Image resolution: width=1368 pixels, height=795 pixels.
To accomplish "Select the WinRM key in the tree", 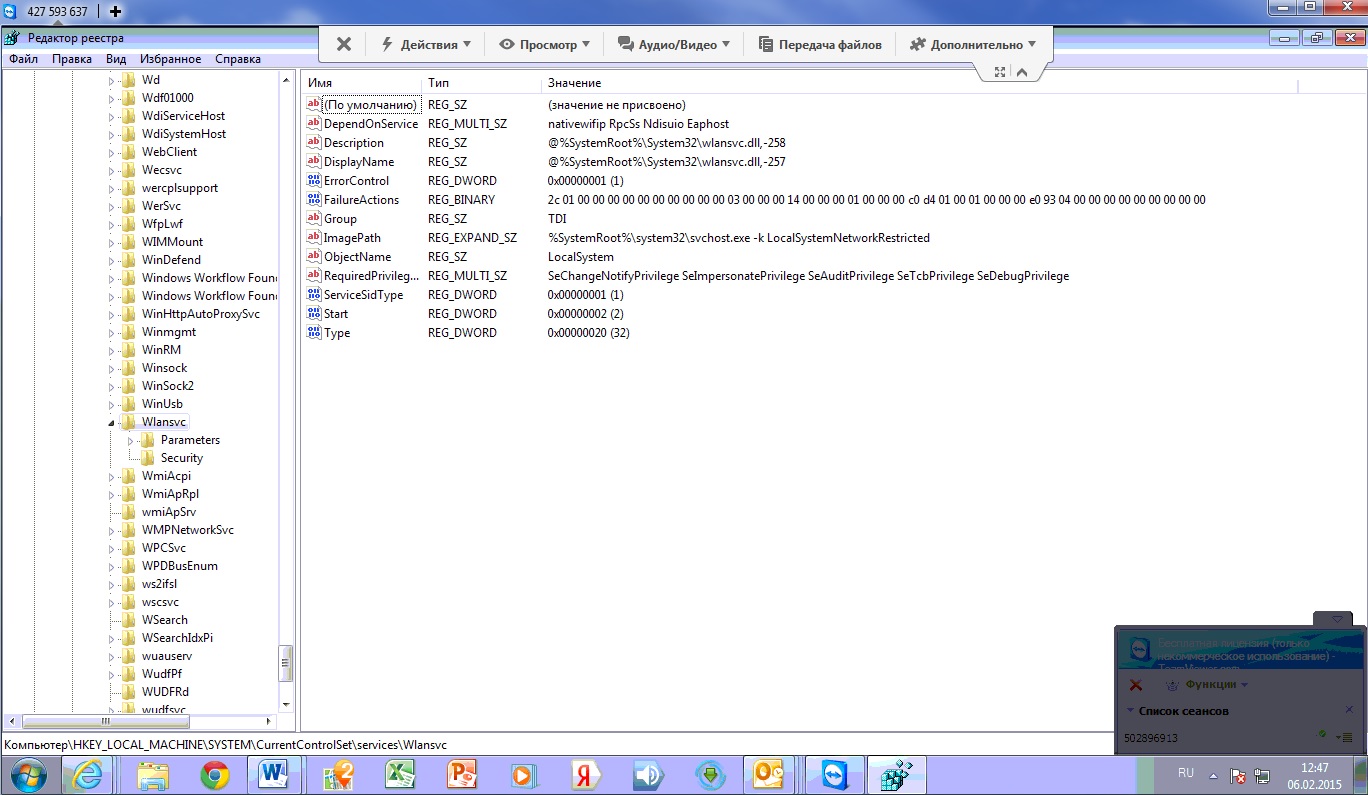I will pyautogui.click(x=161, y=350).
